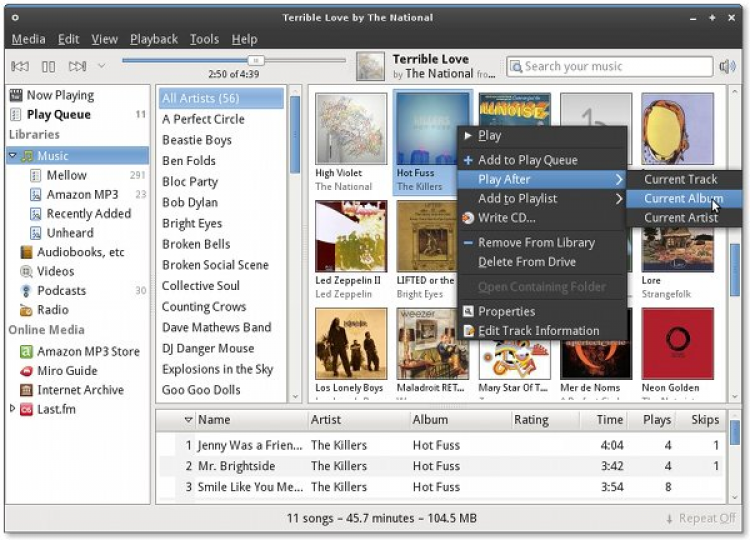Skip to next track button

coord(76,67)
